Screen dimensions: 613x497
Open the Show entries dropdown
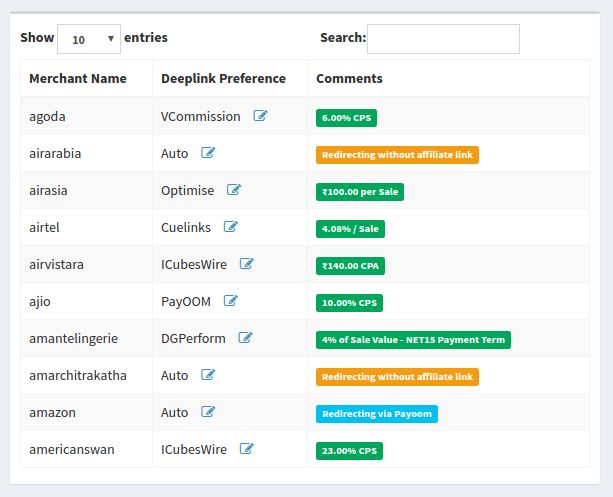coord(89,39)
